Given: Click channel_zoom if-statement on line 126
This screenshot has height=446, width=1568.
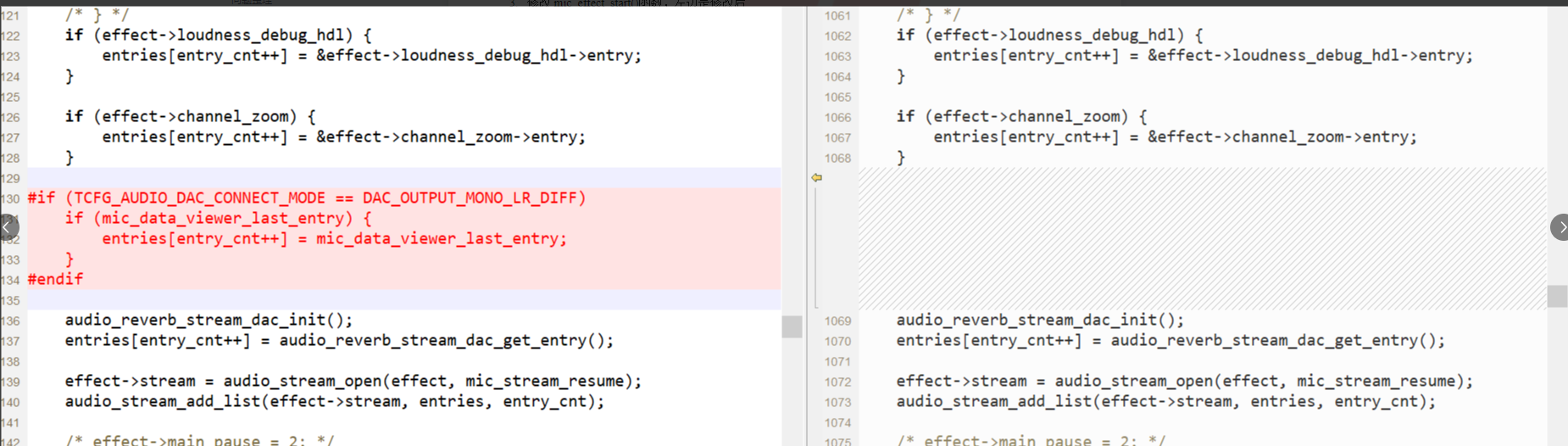Looking at the screenshot, I should [191, 117].
